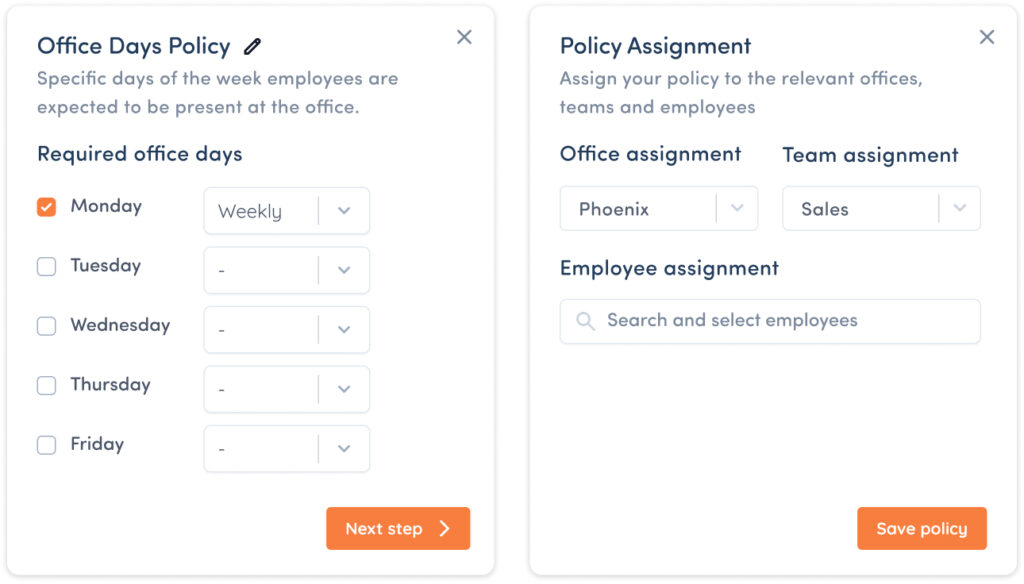
Task: Close the Office Days Policy panel
Action: click(x=464, y=37)
